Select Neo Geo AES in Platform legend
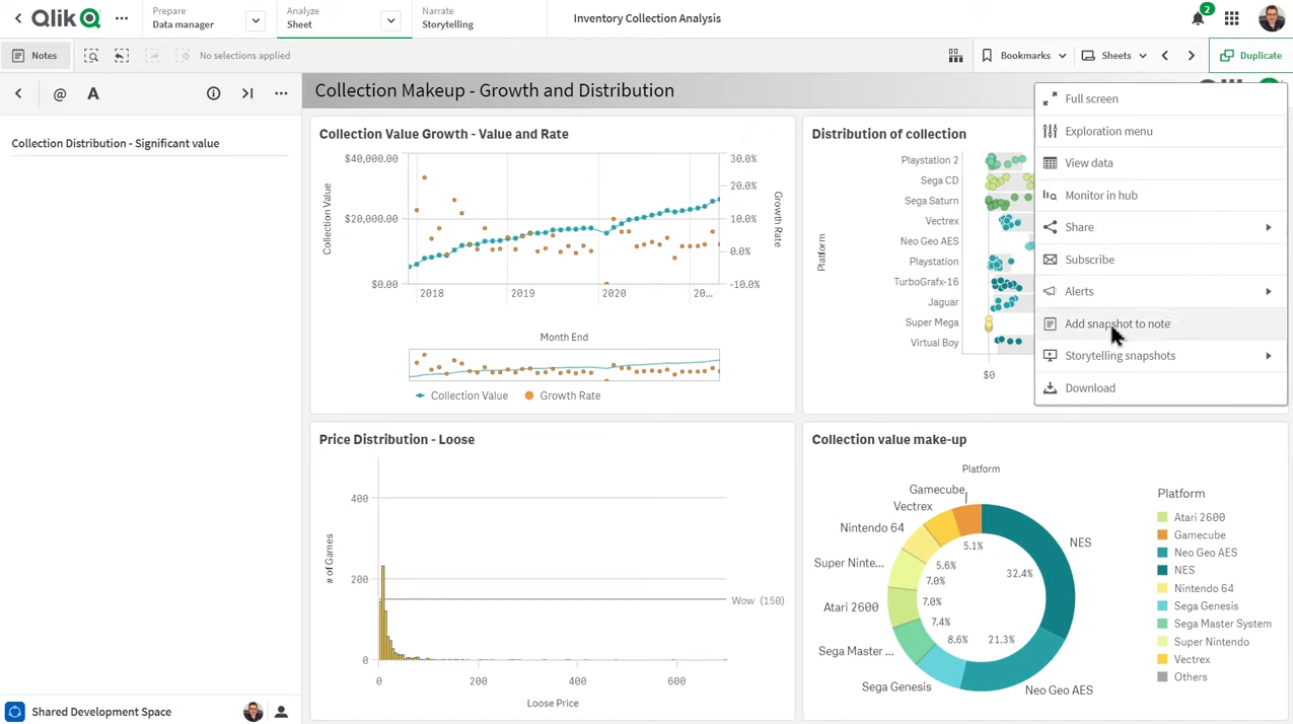 tap(1197, 552)
